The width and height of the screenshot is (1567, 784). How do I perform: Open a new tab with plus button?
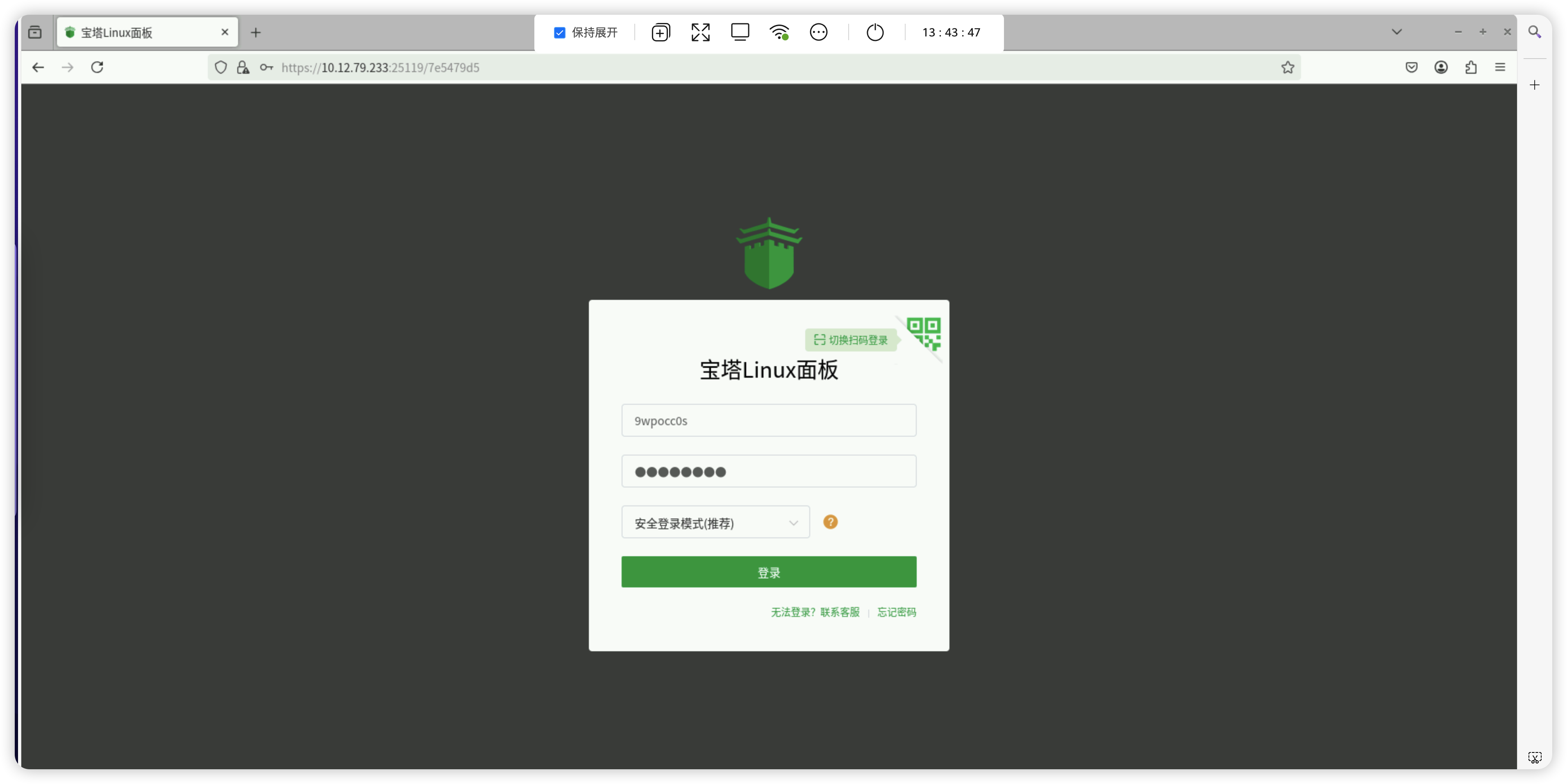tap(255, 32)
